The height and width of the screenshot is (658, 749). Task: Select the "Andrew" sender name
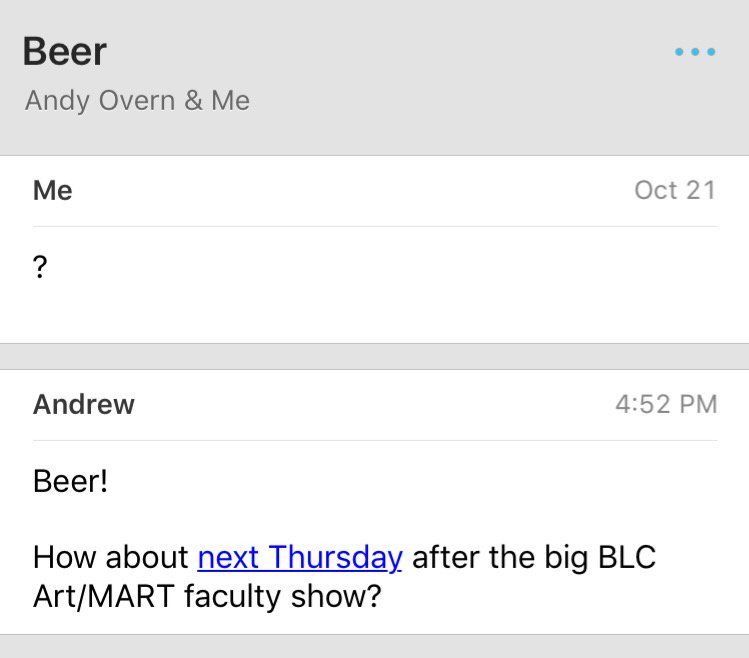84,404
